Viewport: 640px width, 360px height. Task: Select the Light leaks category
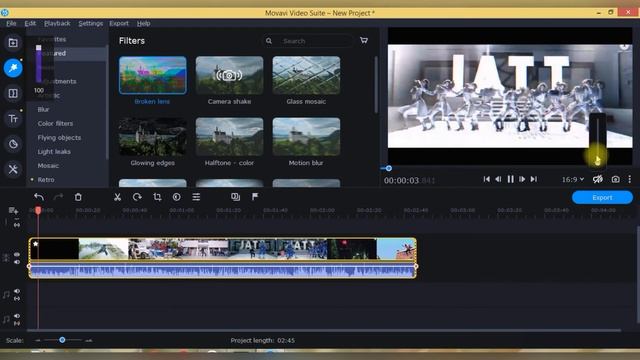click(x=54, y=151)
